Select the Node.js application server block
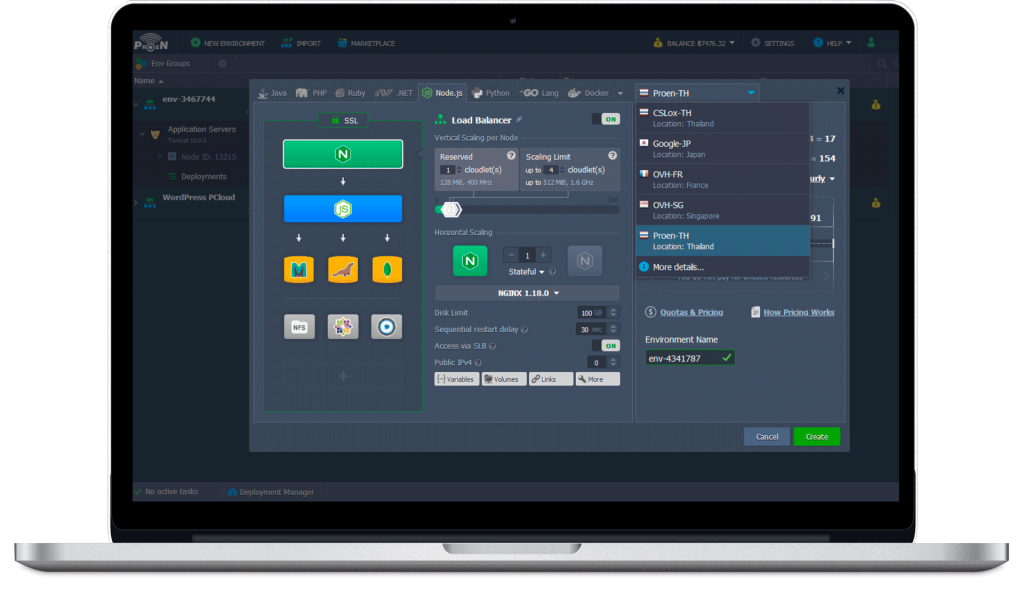 click(x=343, y=209)
